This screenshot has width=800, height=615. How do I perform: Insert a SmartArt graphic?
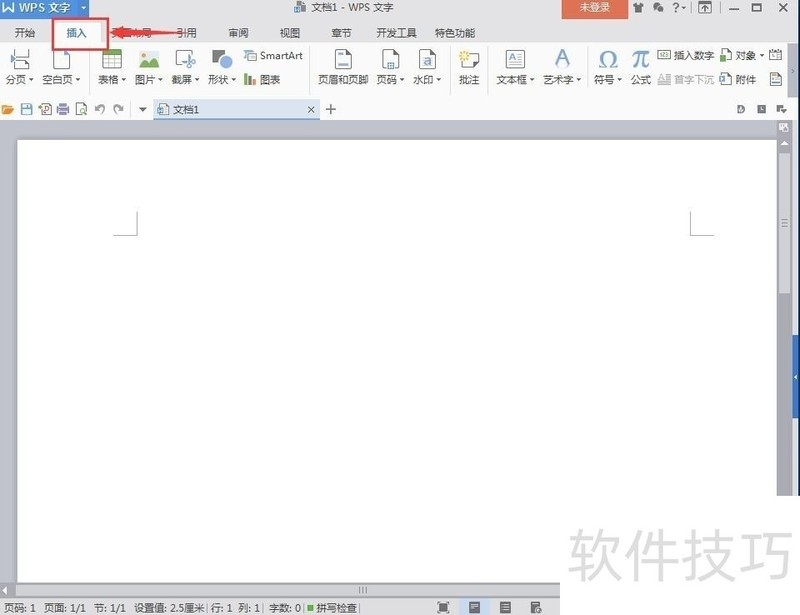273,55
